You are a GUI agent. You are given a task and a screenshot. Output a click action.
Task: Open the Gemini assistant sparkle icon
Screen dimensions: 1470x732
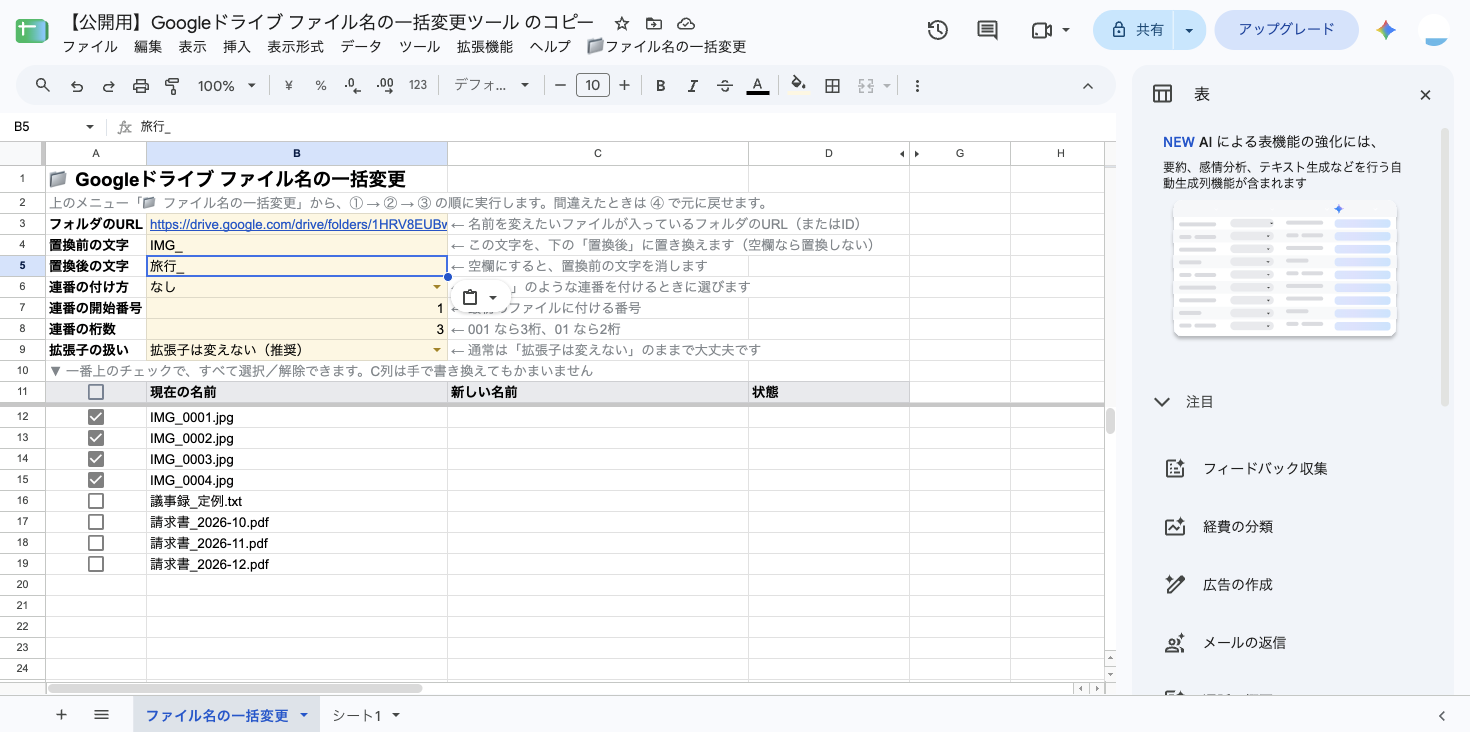point(1386,30)
